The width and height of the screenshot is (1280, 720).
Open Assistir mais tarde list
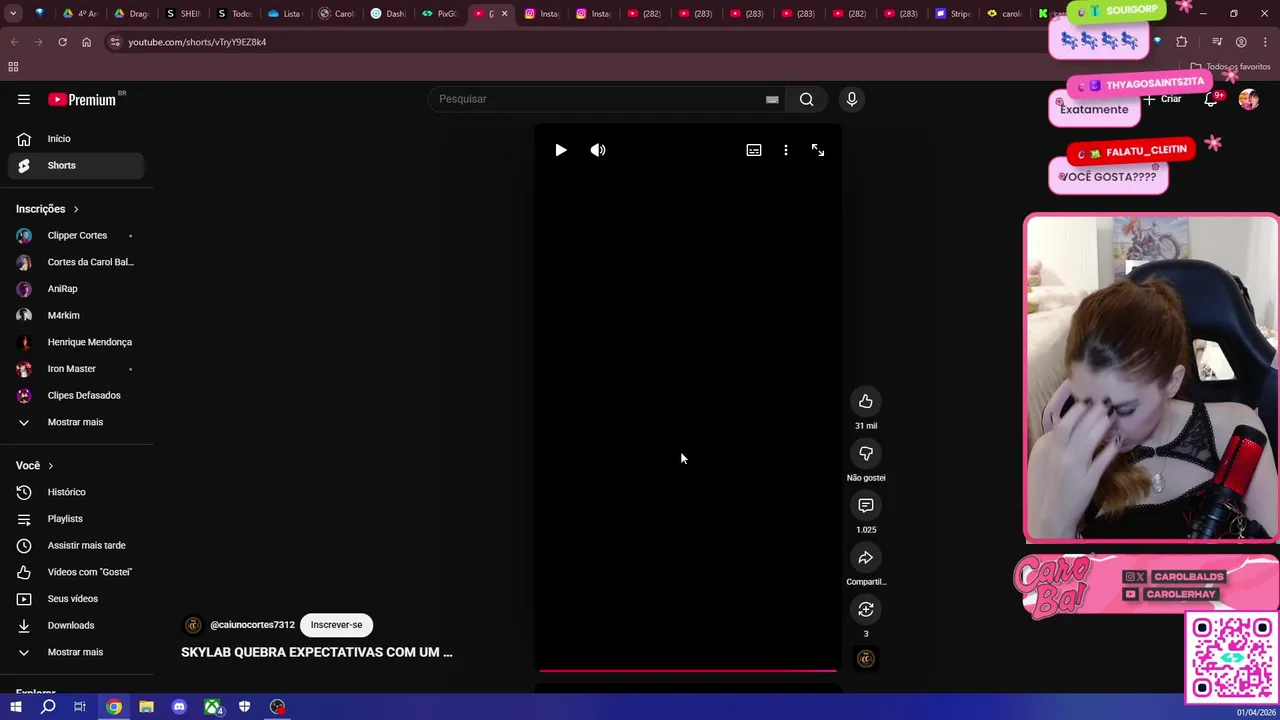point(76,545)
